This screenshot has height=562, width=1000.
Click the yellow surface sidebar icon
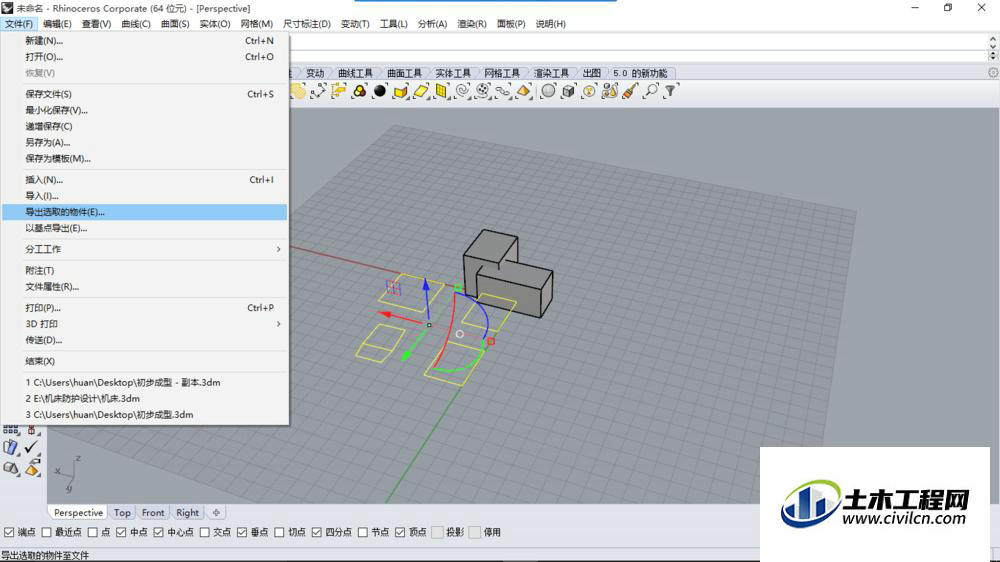[31, 468]
